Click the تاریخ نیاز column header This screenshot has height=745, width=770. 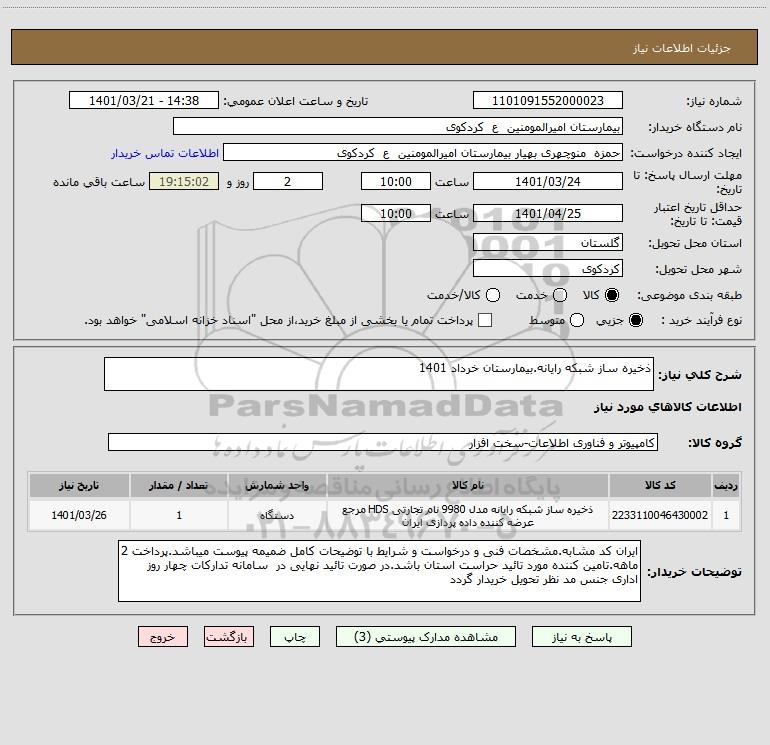click(x=79, y=485)
